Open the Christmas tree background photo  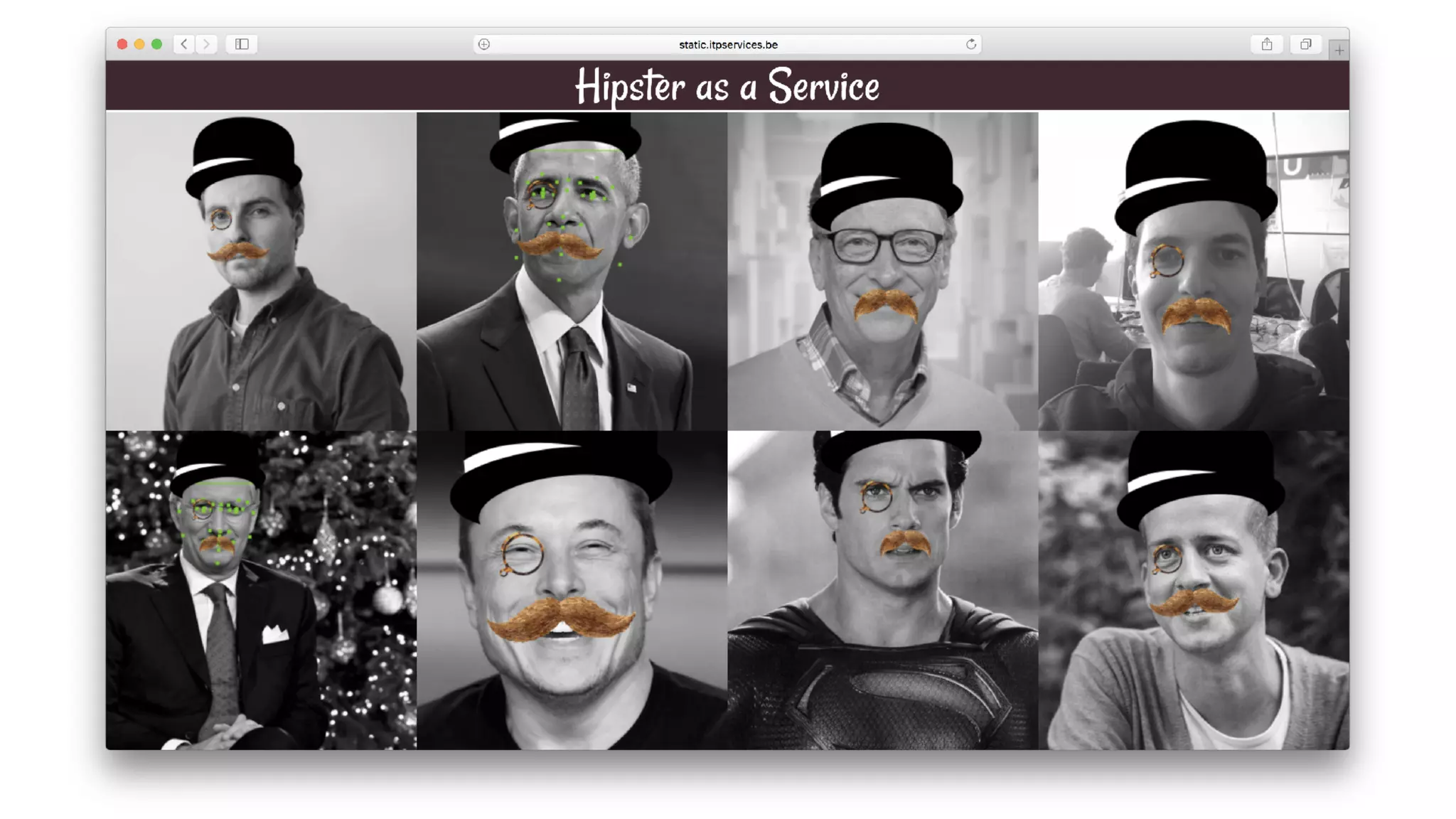pos(261,590)
